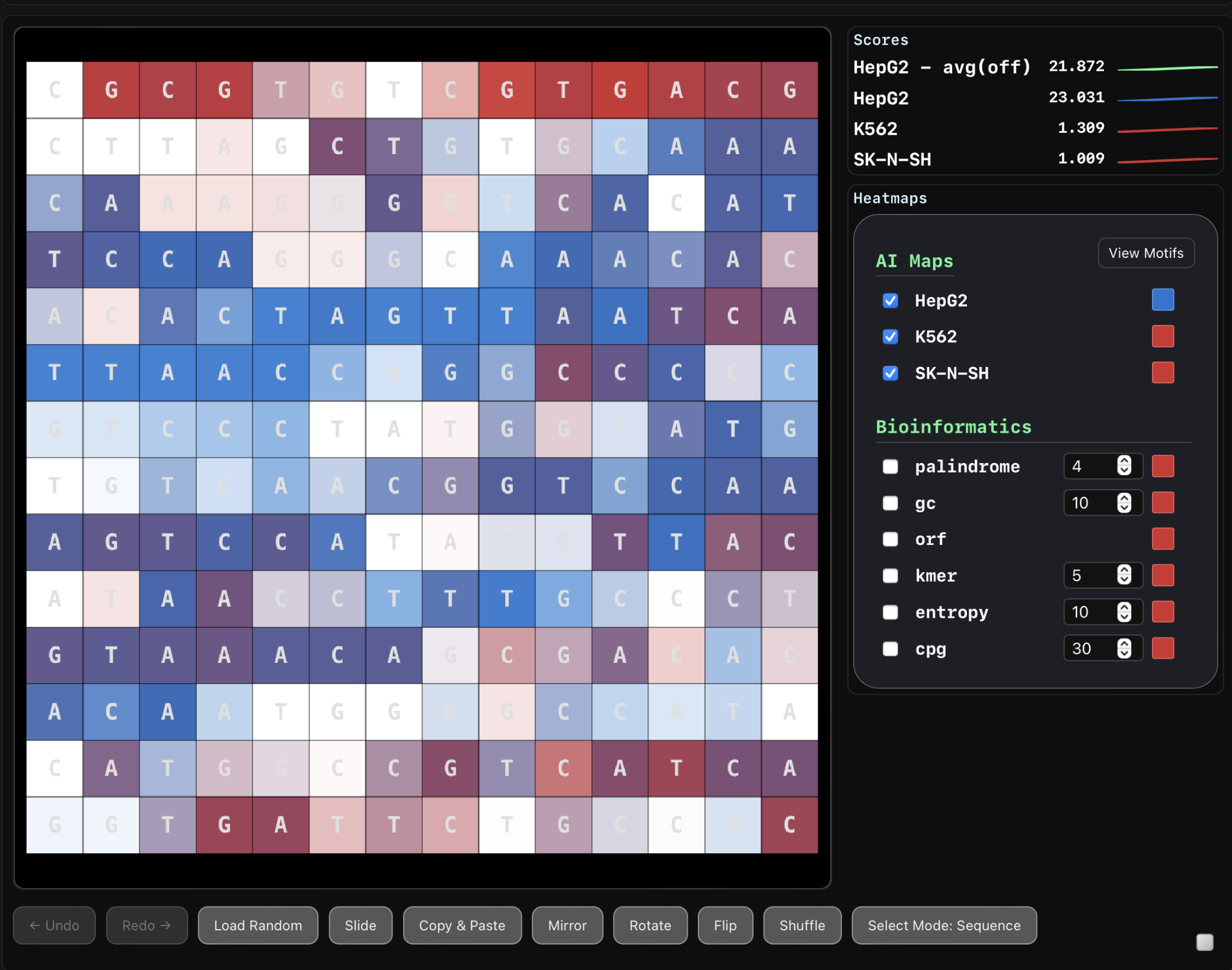The width and height of the screenshot is (1232, 970).
Task: Enable the cpg checkbox
Action: pyautogui.click(x=890, y=649)
